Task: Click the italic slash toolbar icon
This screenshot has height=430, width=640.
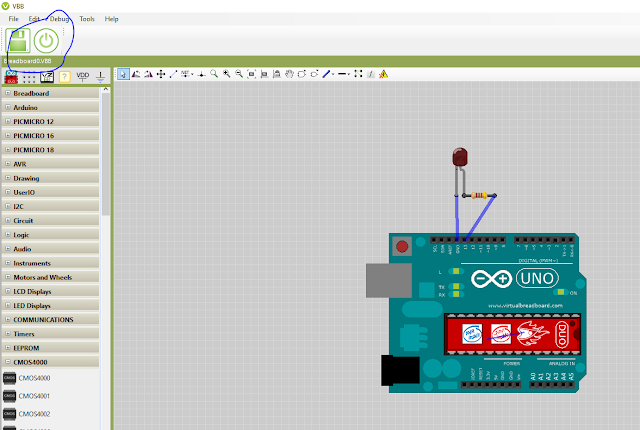Action: pos(370,74)
